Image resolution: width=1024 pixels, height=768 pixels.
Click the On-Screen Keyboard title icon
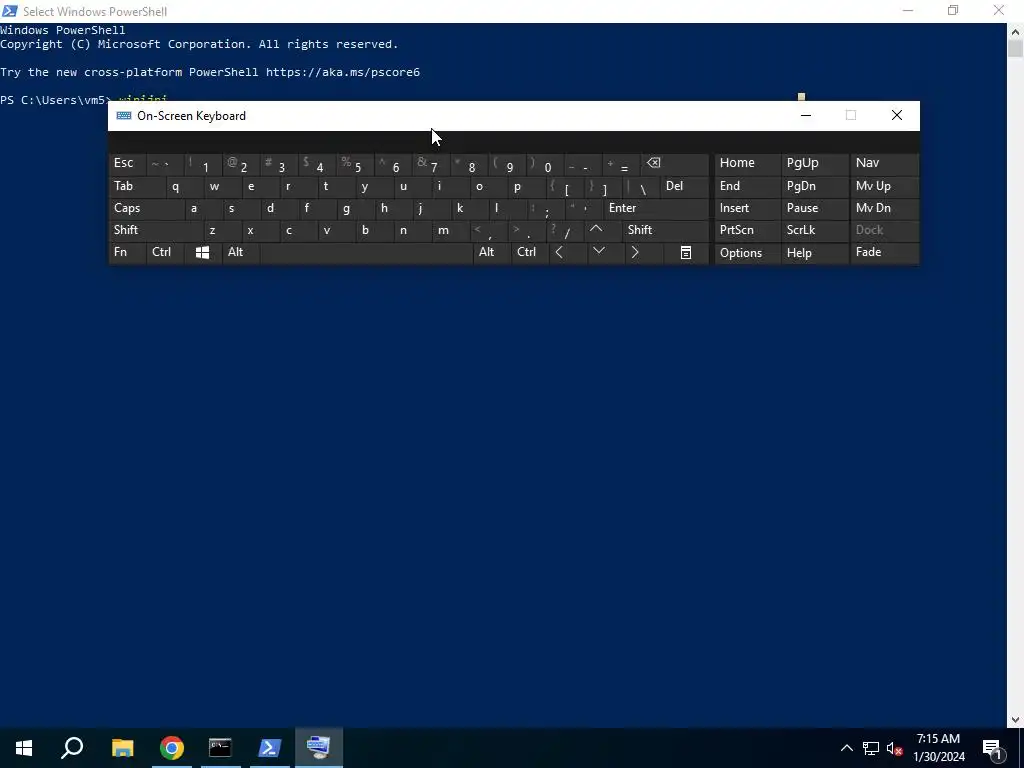point(123,116)
